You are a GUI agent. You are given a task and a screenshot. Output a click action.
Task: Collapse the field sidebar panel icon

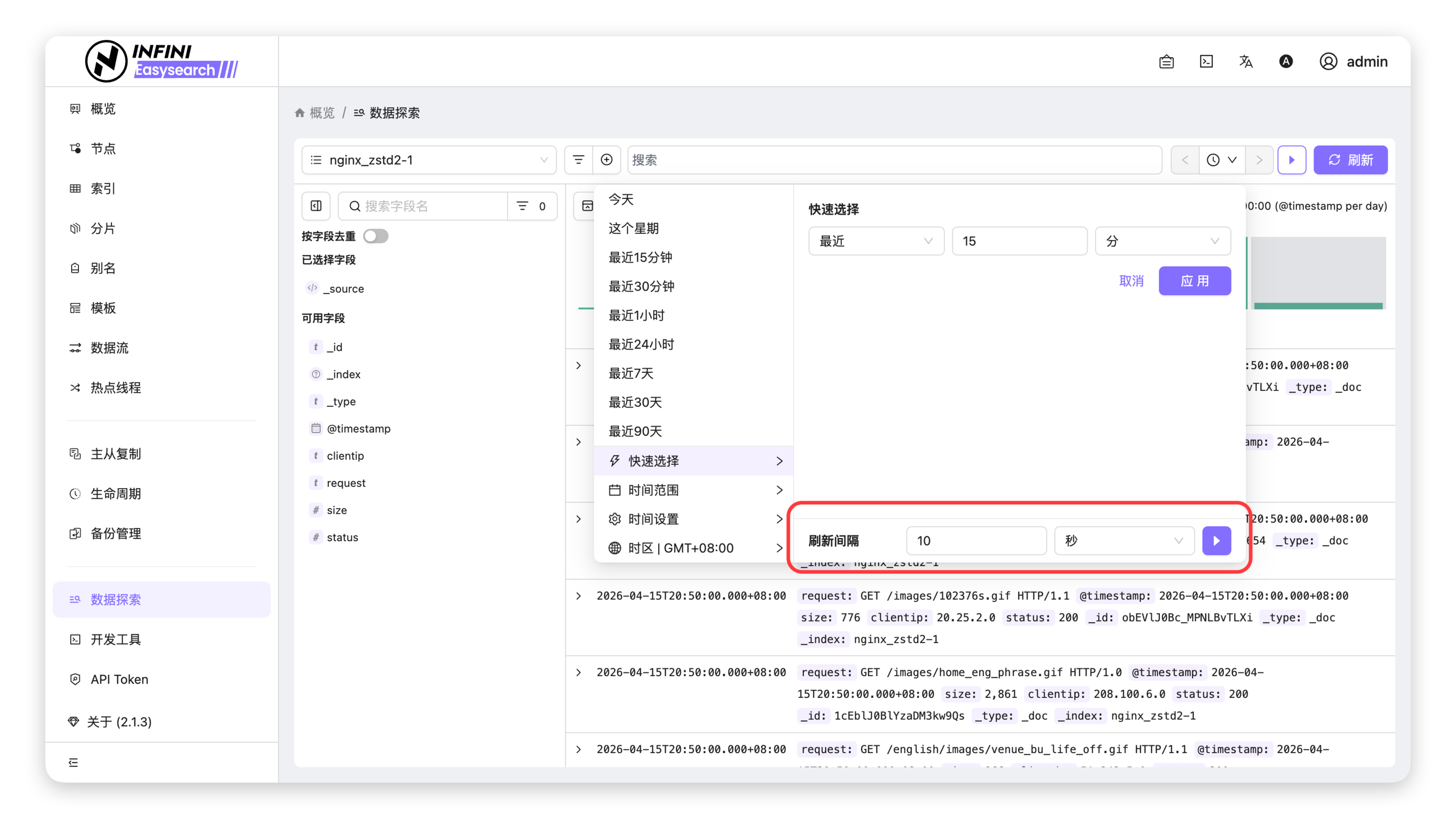click(x=316, y=206)
